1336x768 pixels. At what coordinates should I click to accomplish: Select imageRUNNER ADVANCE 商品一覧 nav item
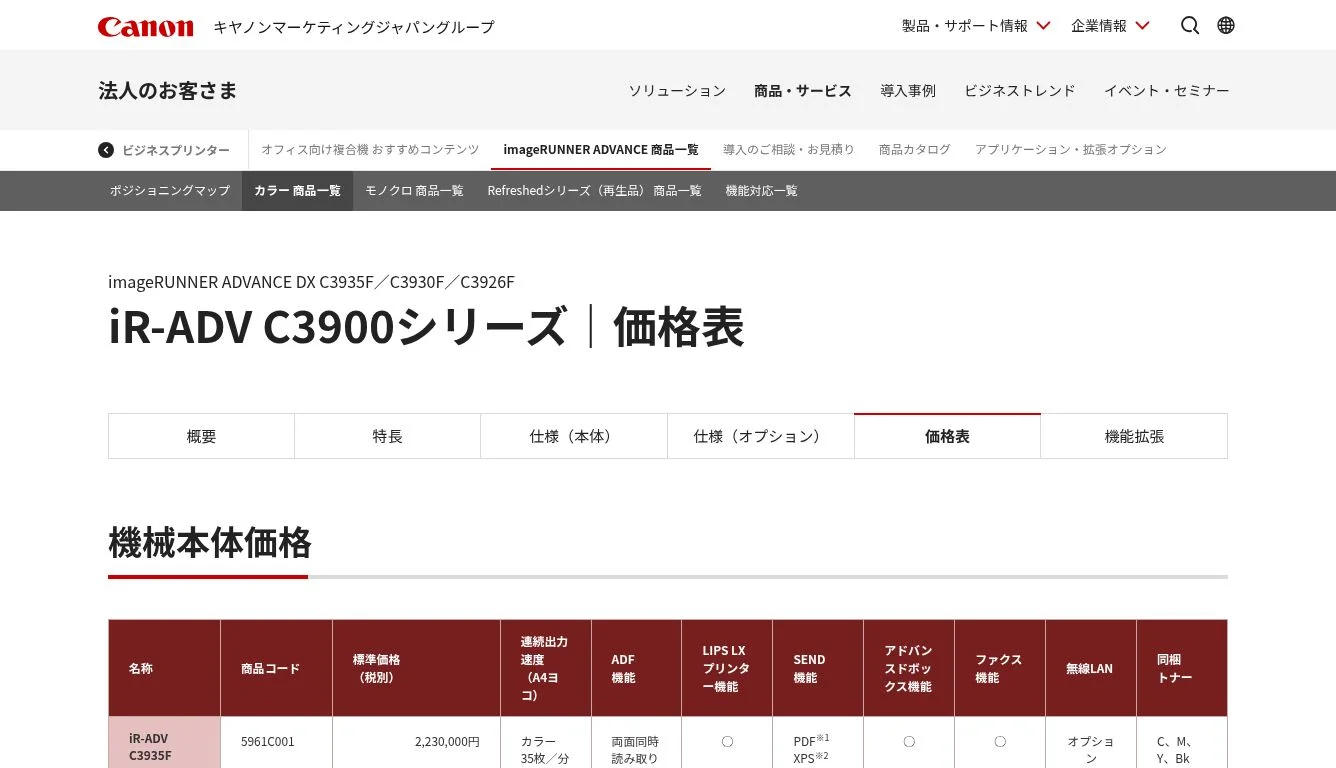(x=601, y=150)
